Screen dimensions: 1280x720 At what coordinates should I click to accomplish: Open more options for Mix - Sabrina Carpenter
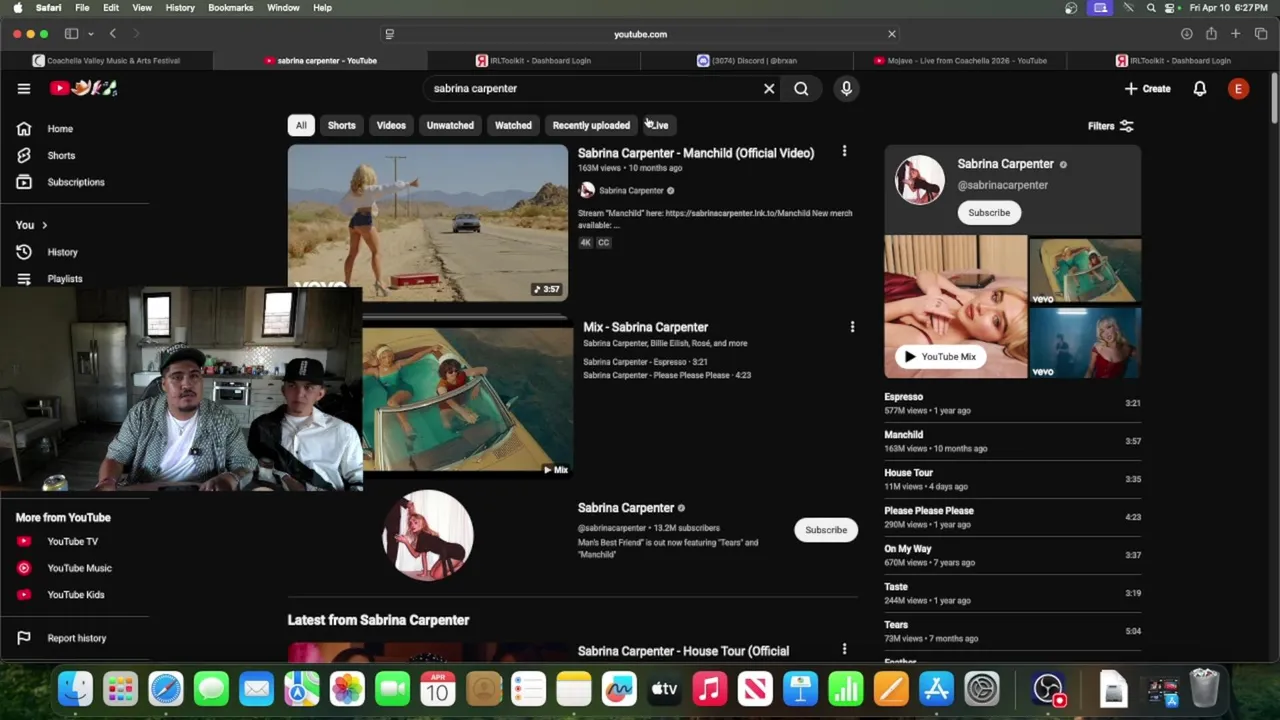click(852, 327)
